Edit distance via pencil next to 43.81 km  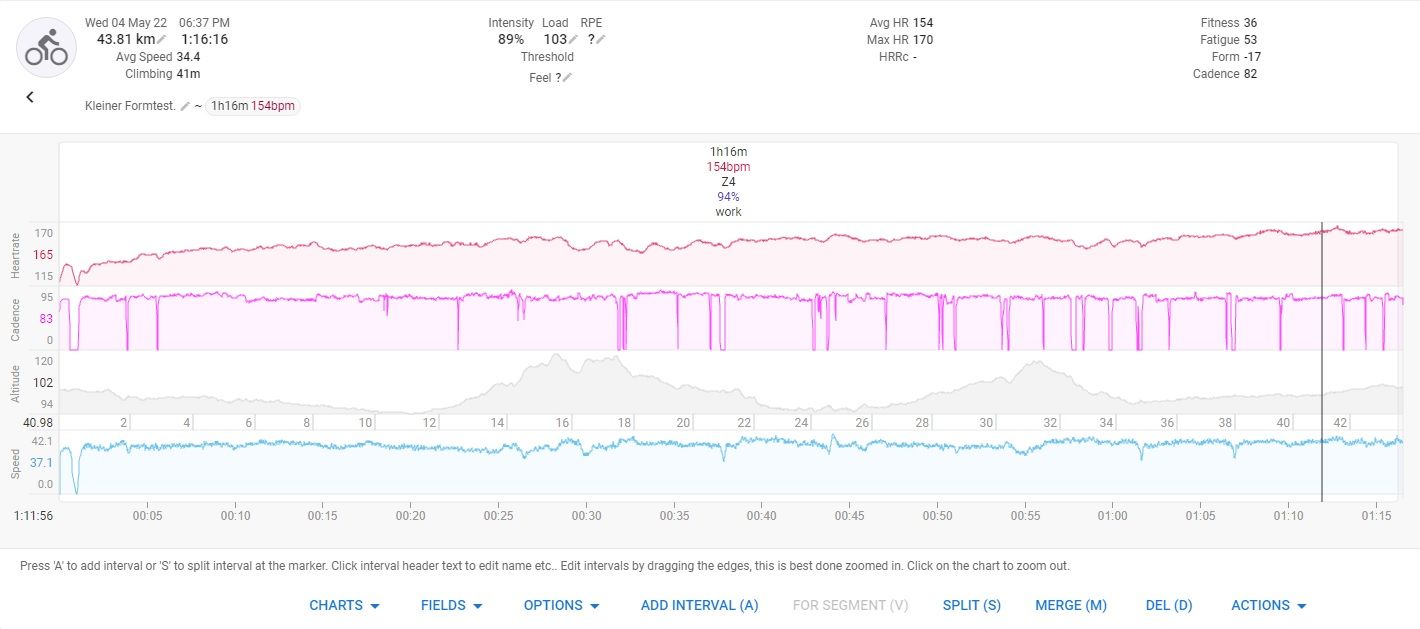pyautogui.click(x=162, y=40)
